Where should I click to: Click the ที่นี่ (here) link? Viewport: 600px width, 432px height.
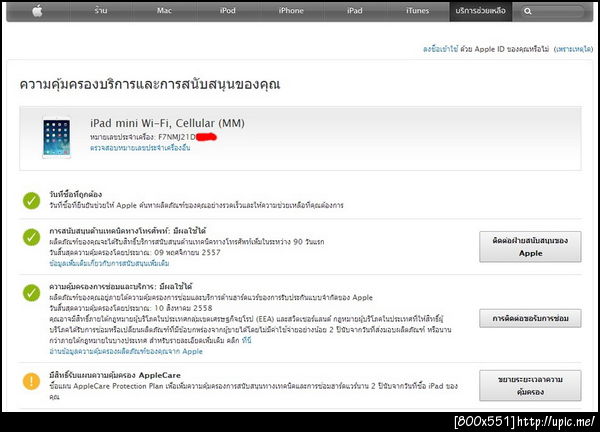pyautogui.click(x=246, y=341)
